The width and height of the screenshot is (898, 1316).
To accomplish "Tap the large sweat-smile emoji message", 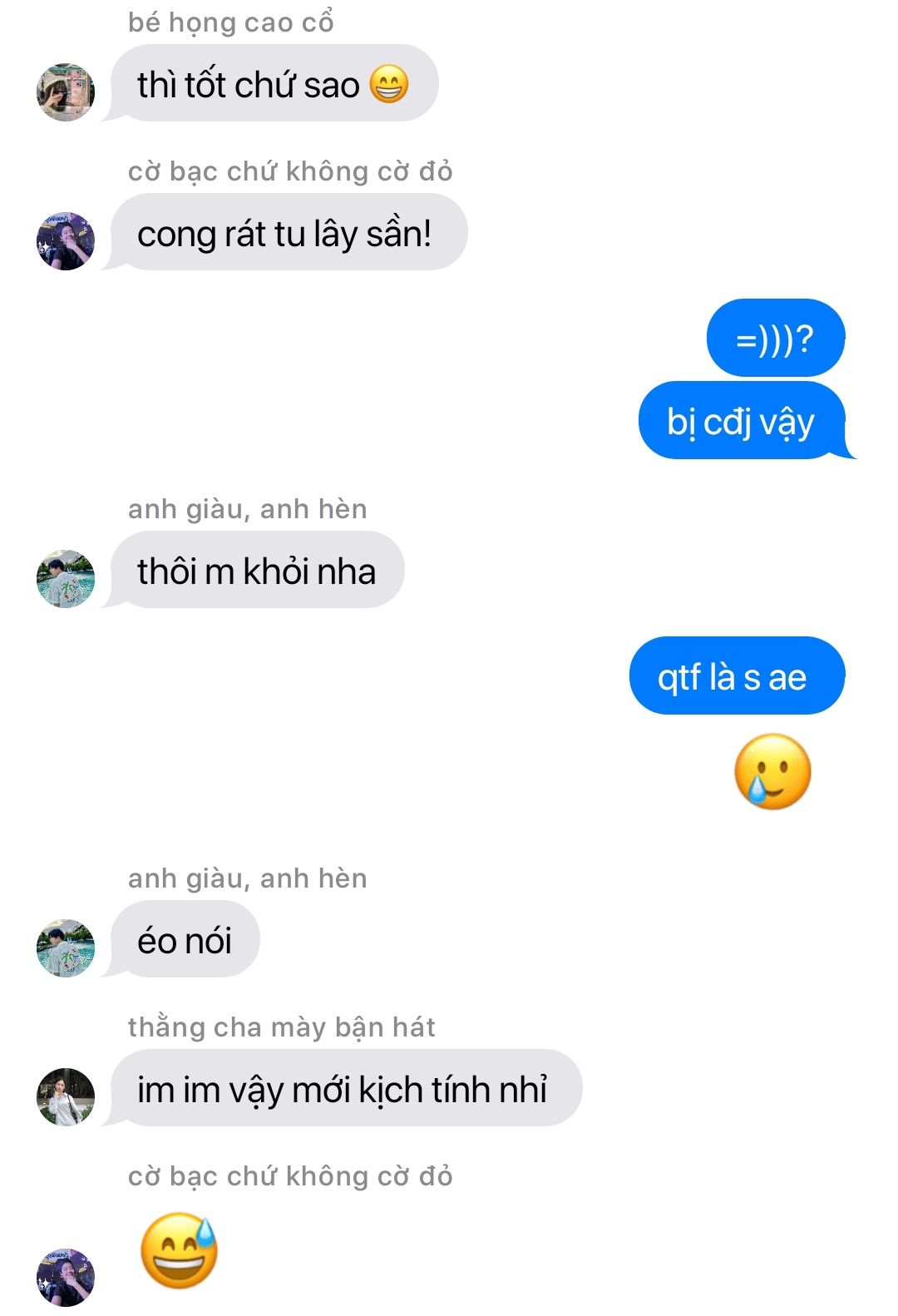I will coord(179,1250).
